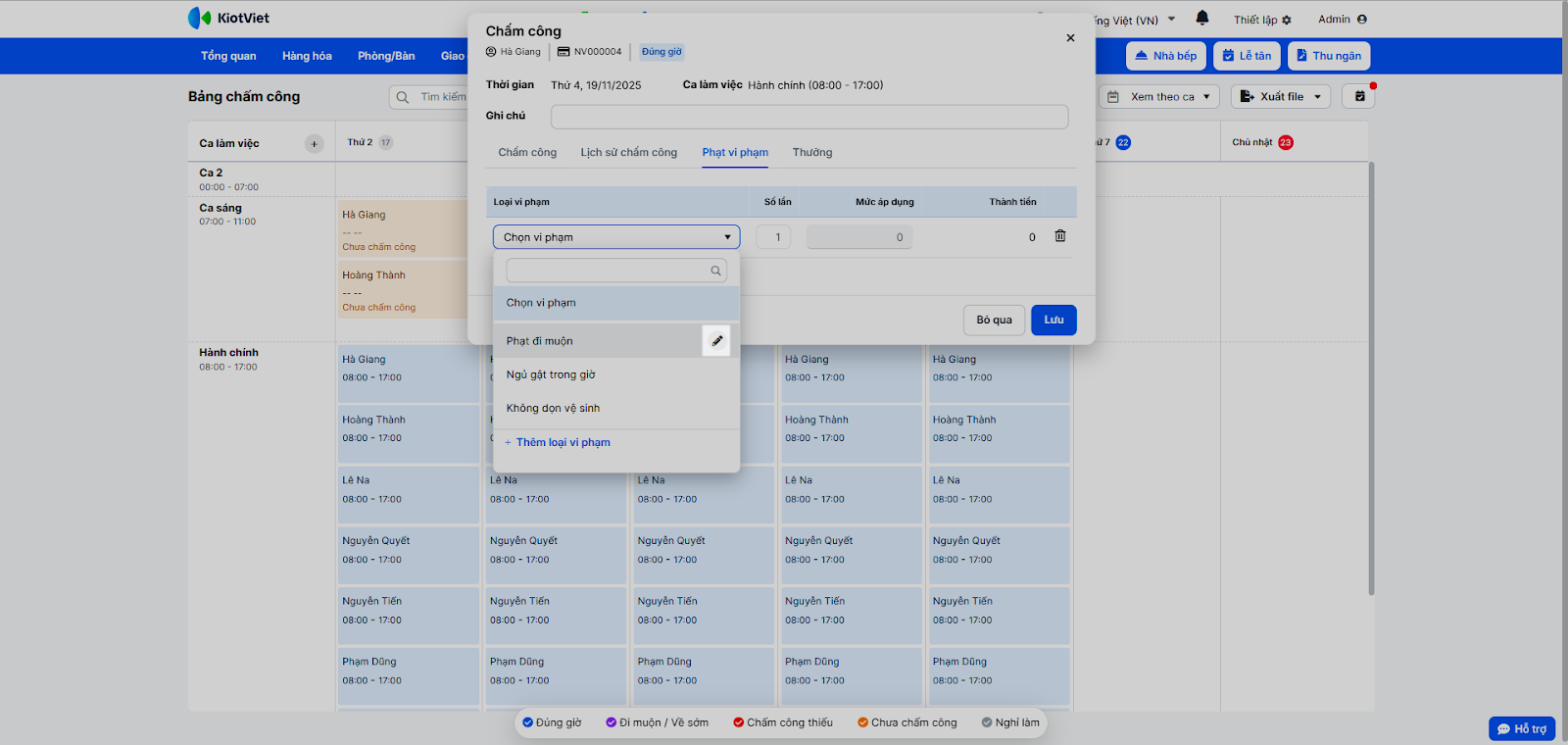Image resolution: width=1568 pixels, height=745 pixels.
Task: Expand the Chọn vi phạm combo box
Action: tap(616, 237)
